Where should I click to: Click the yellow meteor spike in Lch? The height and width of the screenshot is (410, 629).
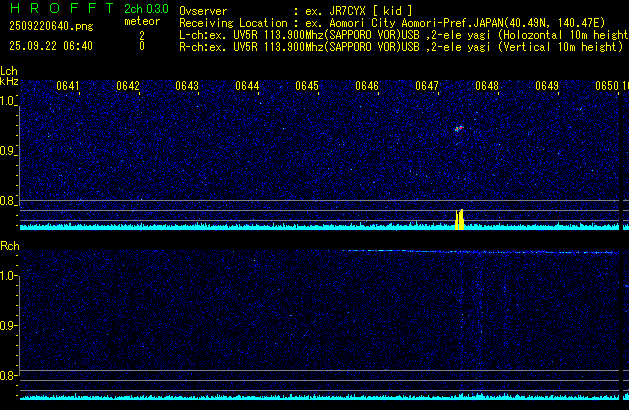[x=460, y=219]
